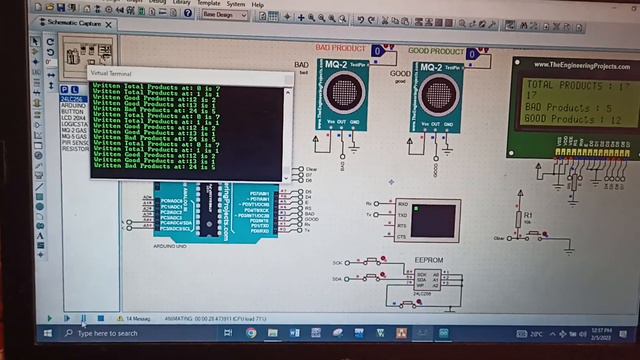640x360 pixels.
Task: Open File Explorer from the taskbar
Action: (273, 333)
